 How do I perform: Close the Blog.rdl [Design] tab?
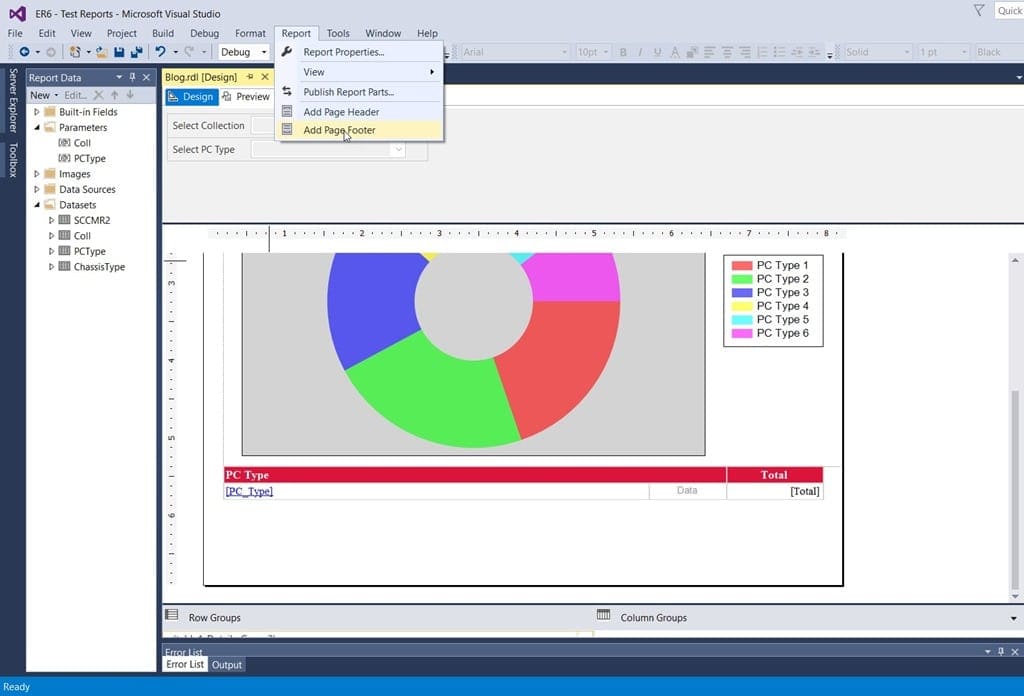(265, 77)
